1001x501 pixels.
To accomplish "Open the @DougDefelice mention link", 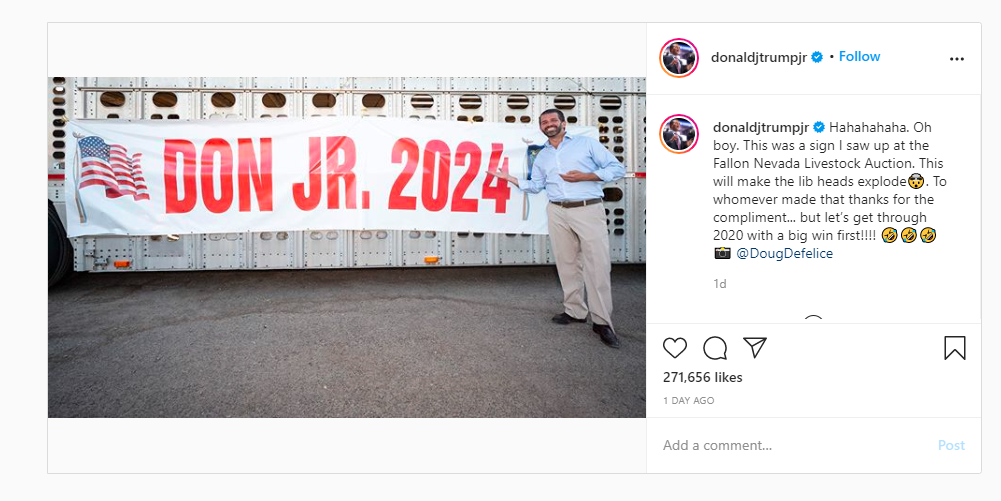I will [x=784, y=254].
